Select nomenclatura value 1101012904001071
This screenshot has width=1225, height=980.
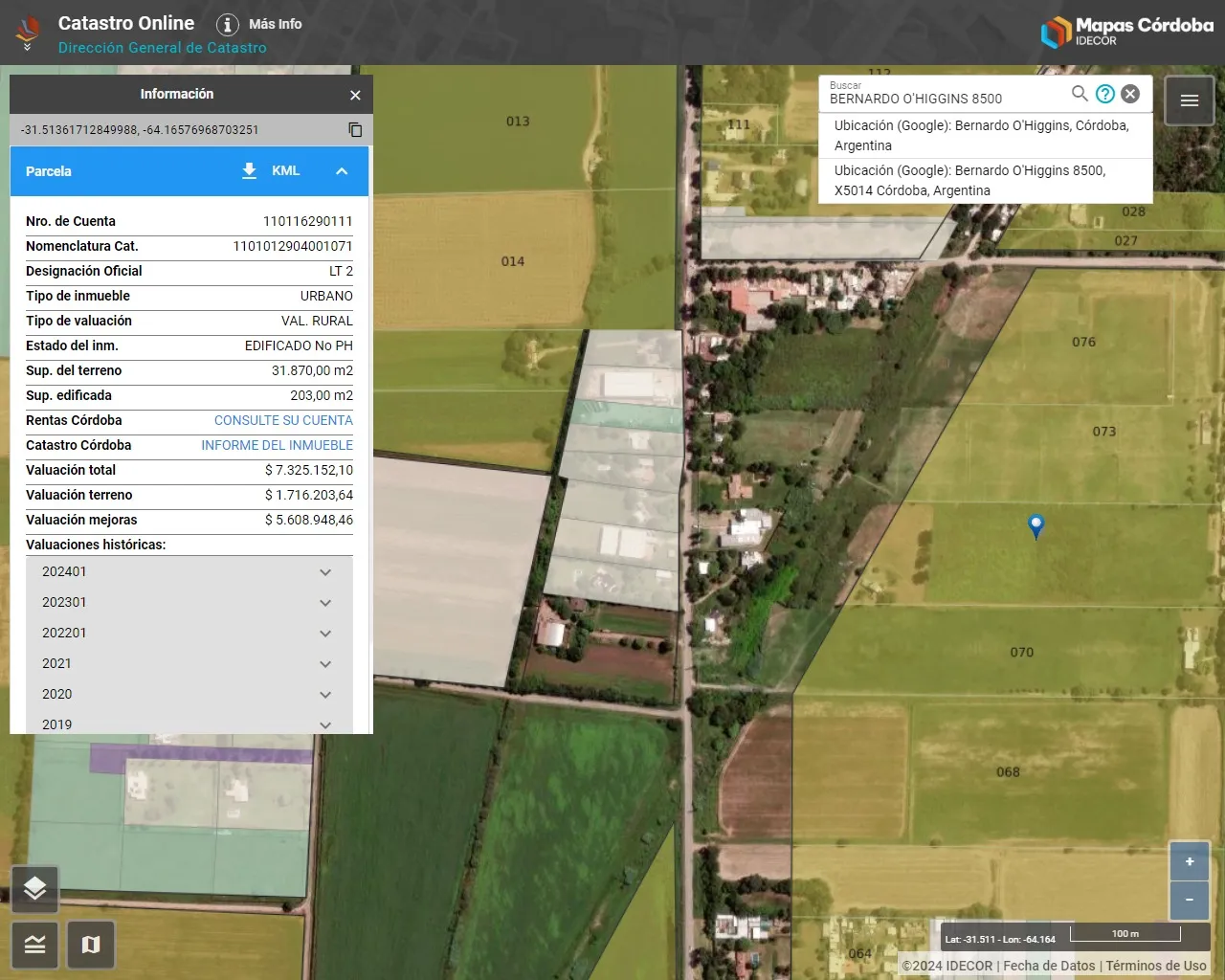(293, 246)
